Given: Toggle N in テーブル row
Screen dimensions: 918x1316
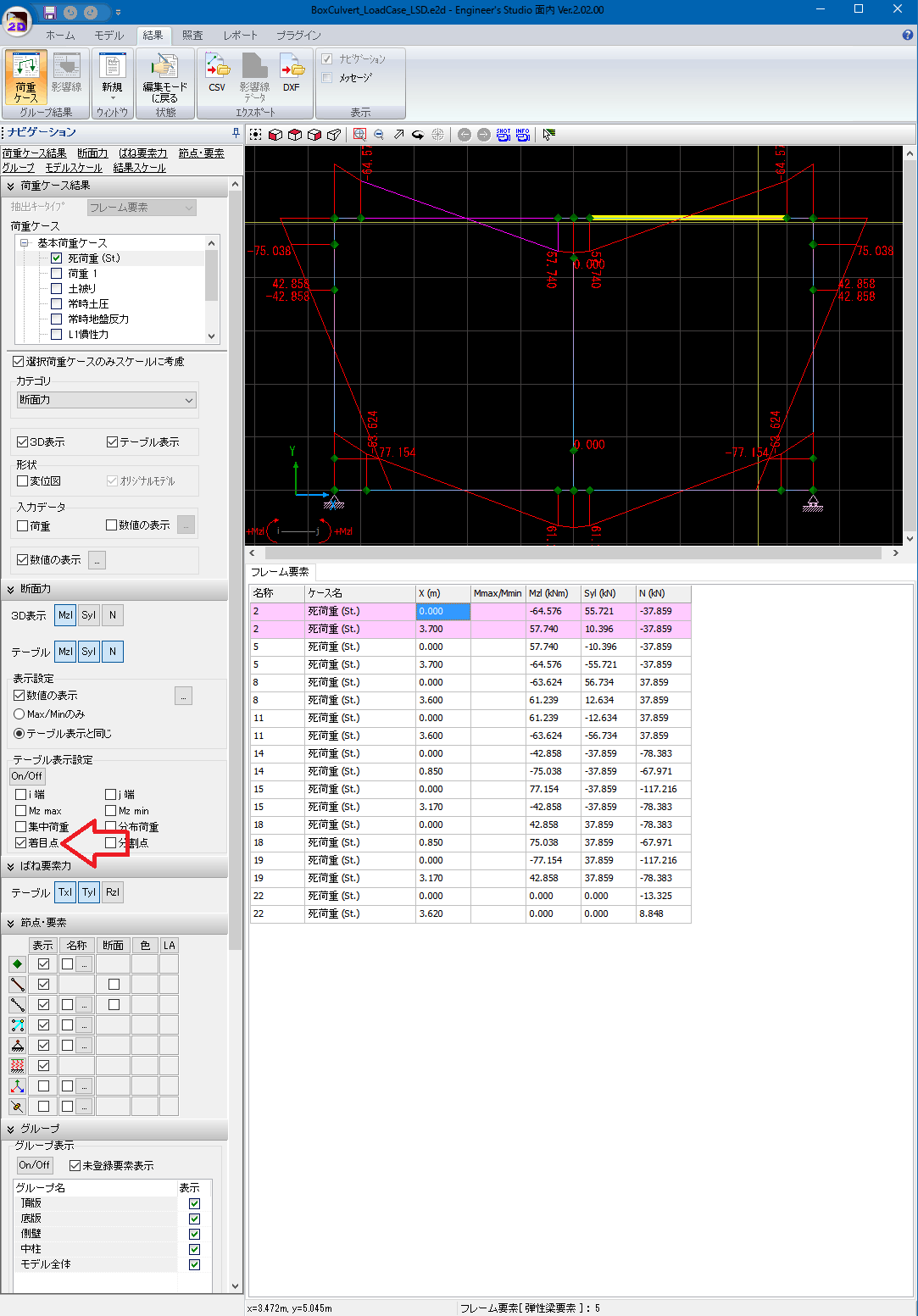Looking at the screenshot, I should pos(113,652).
